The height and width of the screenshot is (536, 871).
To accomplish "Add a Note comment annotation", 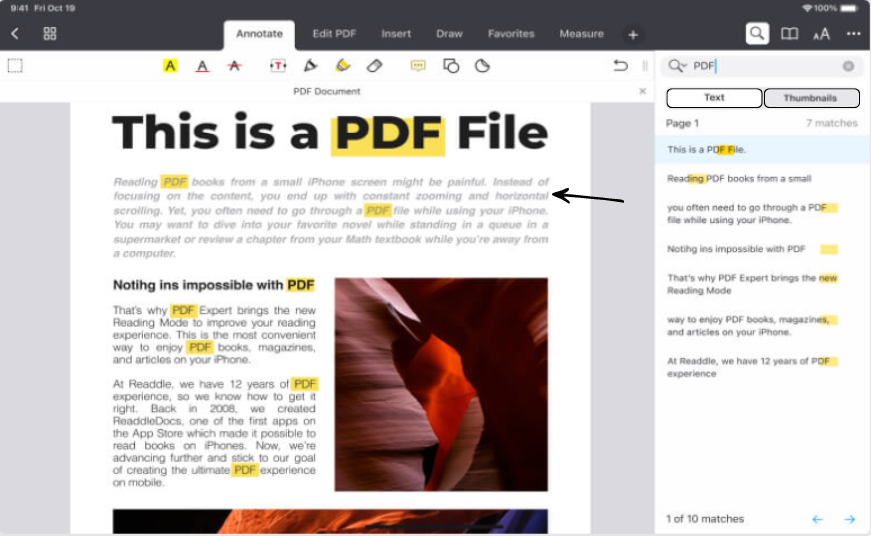I will pos(418,66).
